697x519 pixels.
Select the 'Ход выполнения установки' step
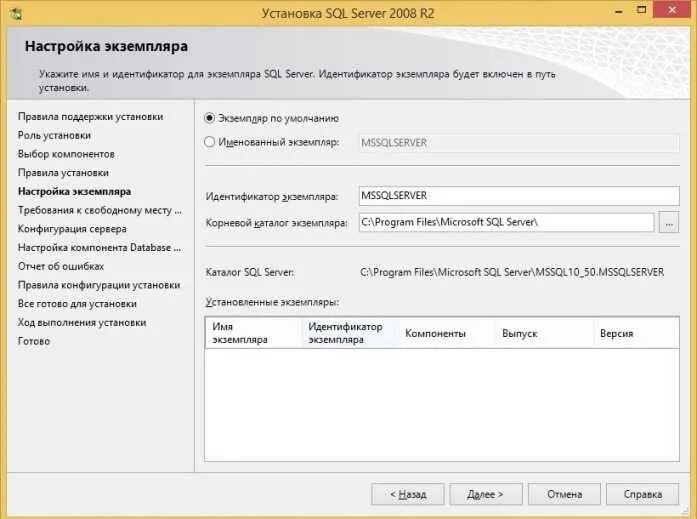click(x=82, y=323)
